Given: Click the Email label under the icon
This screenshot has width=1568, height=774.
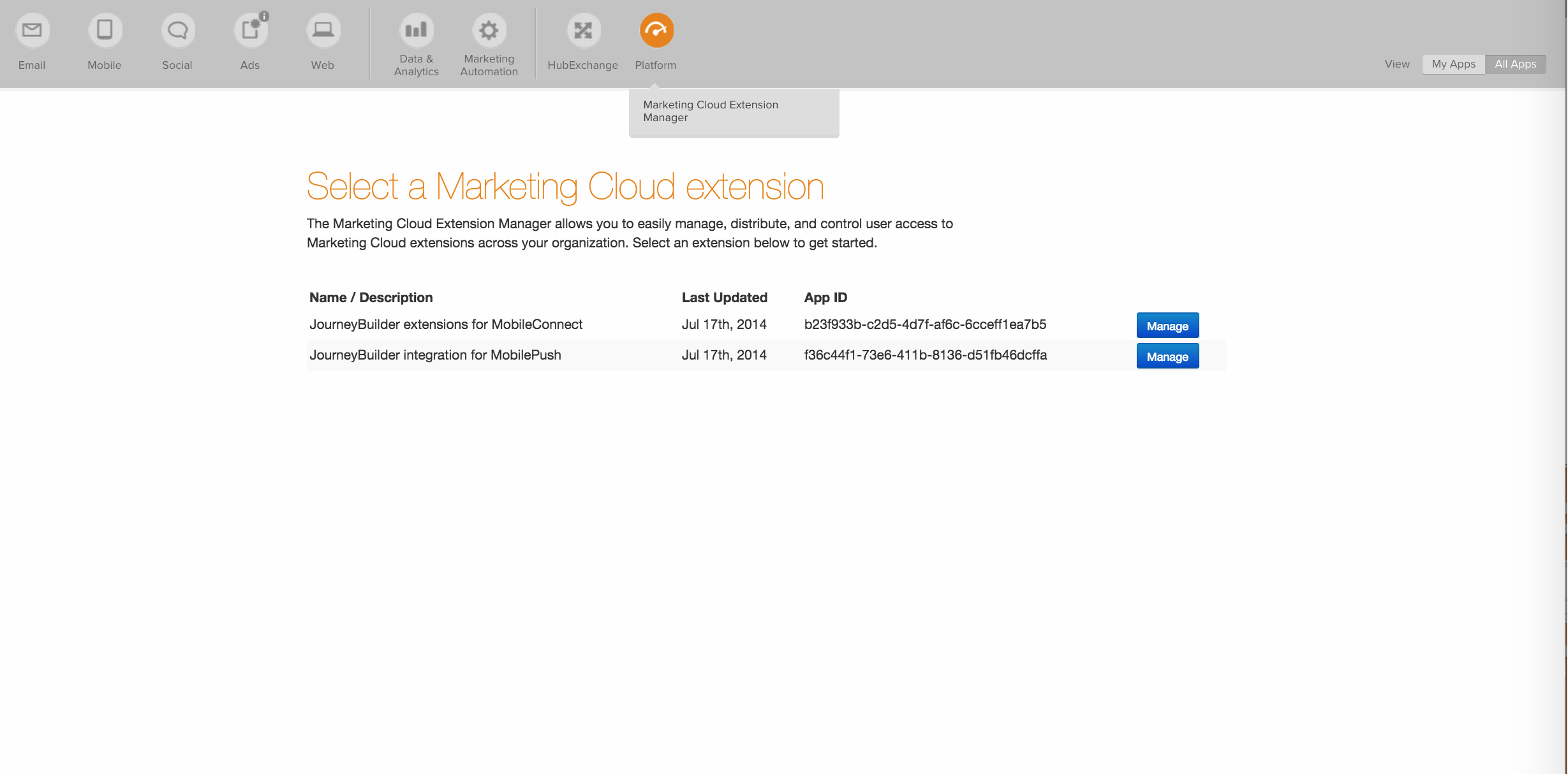Looking at the screenshot, I should (x=32, y=65).
